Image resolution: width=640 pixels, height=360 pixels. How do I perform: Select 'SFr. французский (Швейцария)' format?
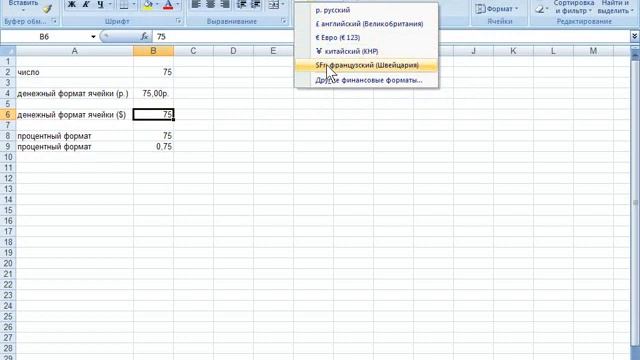367,65
